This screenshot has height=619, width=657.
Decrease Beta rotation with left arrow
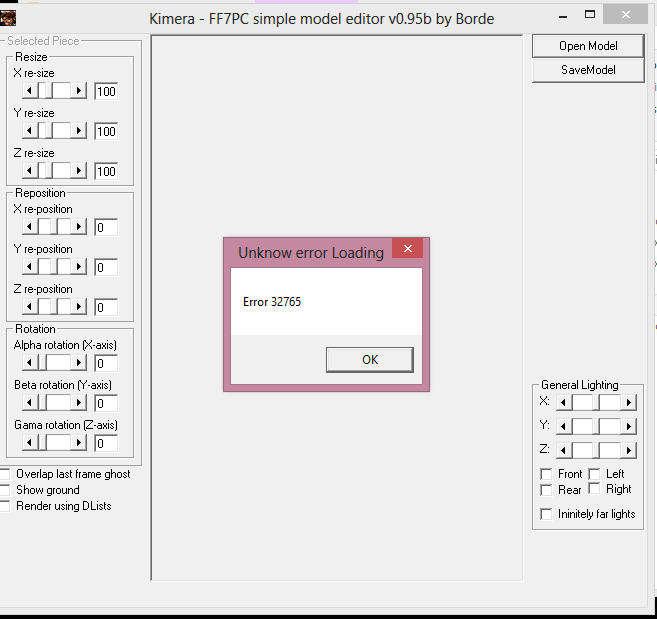(29, 403)
